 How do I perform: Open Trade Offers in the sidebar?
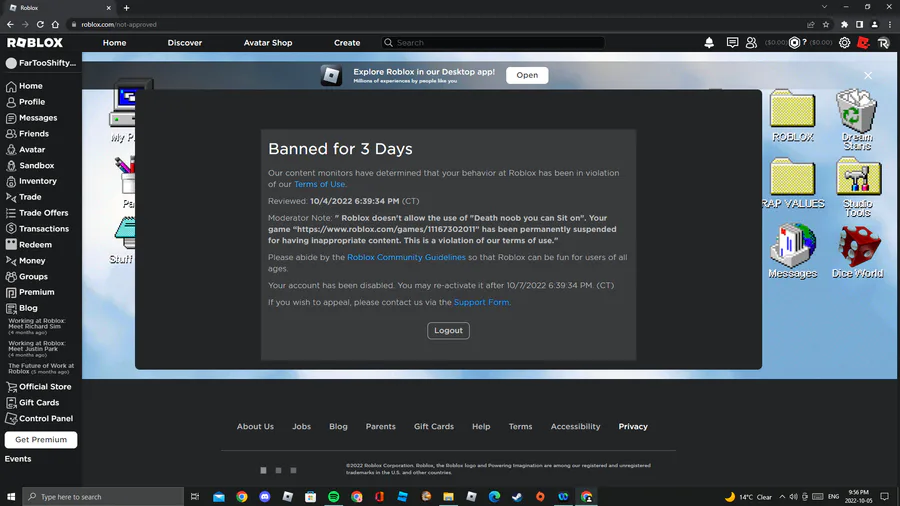click(x=37, y=213)
